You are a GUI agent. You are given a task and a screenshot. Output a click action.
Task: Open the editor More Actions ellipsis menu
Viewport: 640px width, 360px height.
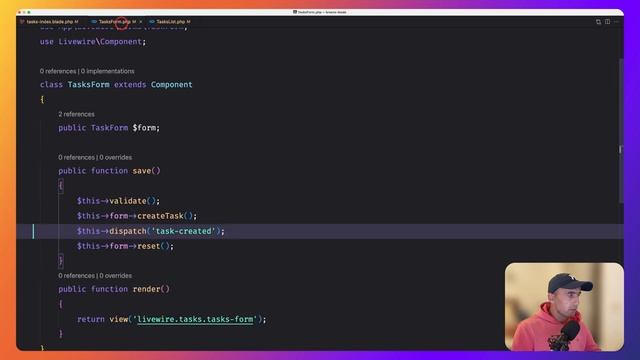point(616,22)
